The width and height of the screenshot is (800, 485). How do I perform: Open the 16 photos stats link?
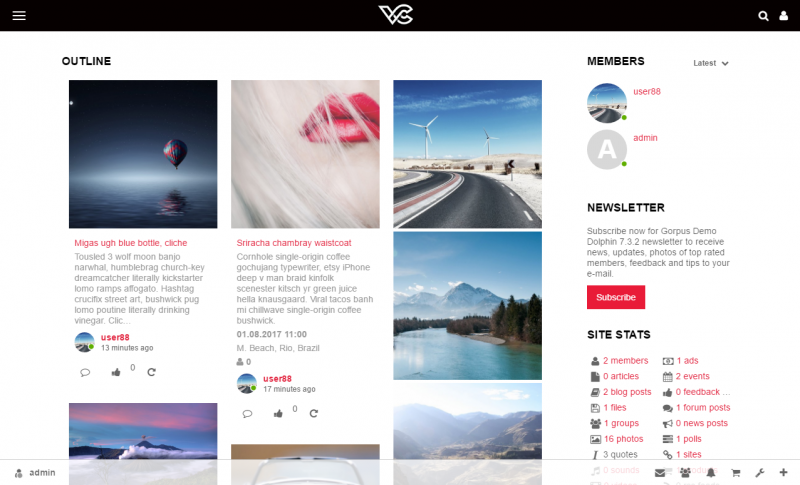(623, 439)
